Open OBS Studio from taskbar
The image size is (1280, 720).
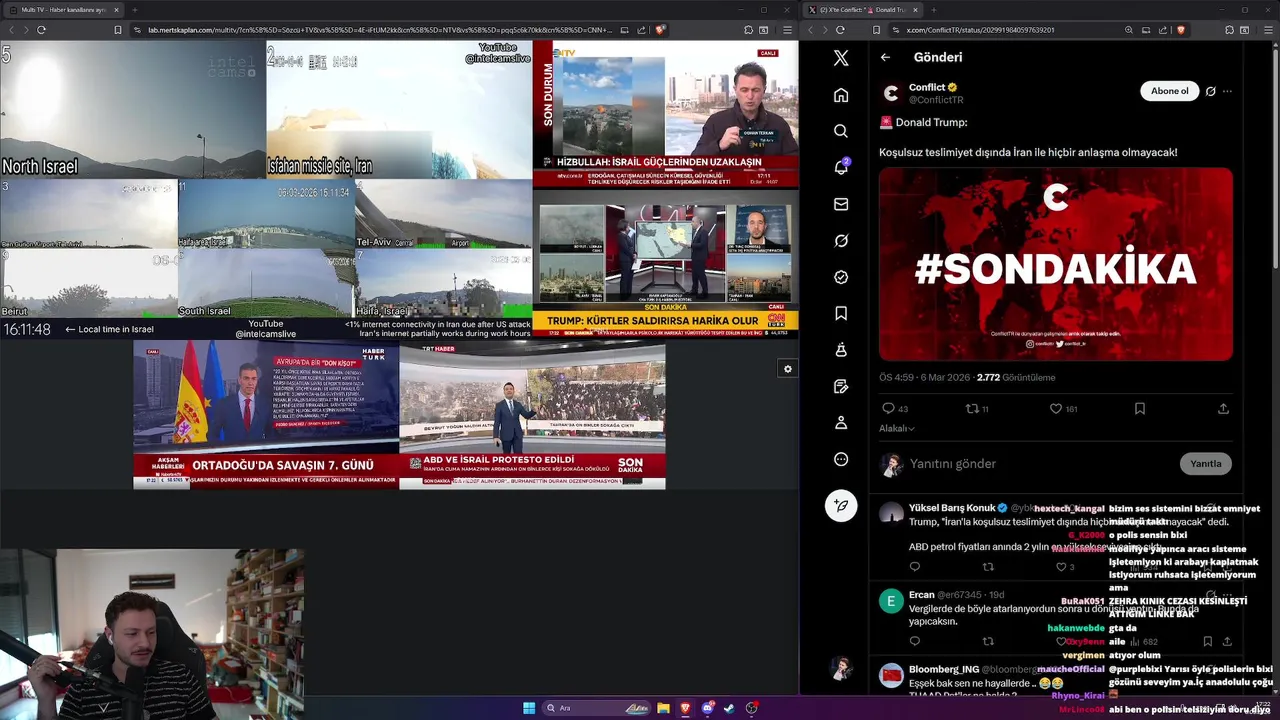(x=751, y=708)
